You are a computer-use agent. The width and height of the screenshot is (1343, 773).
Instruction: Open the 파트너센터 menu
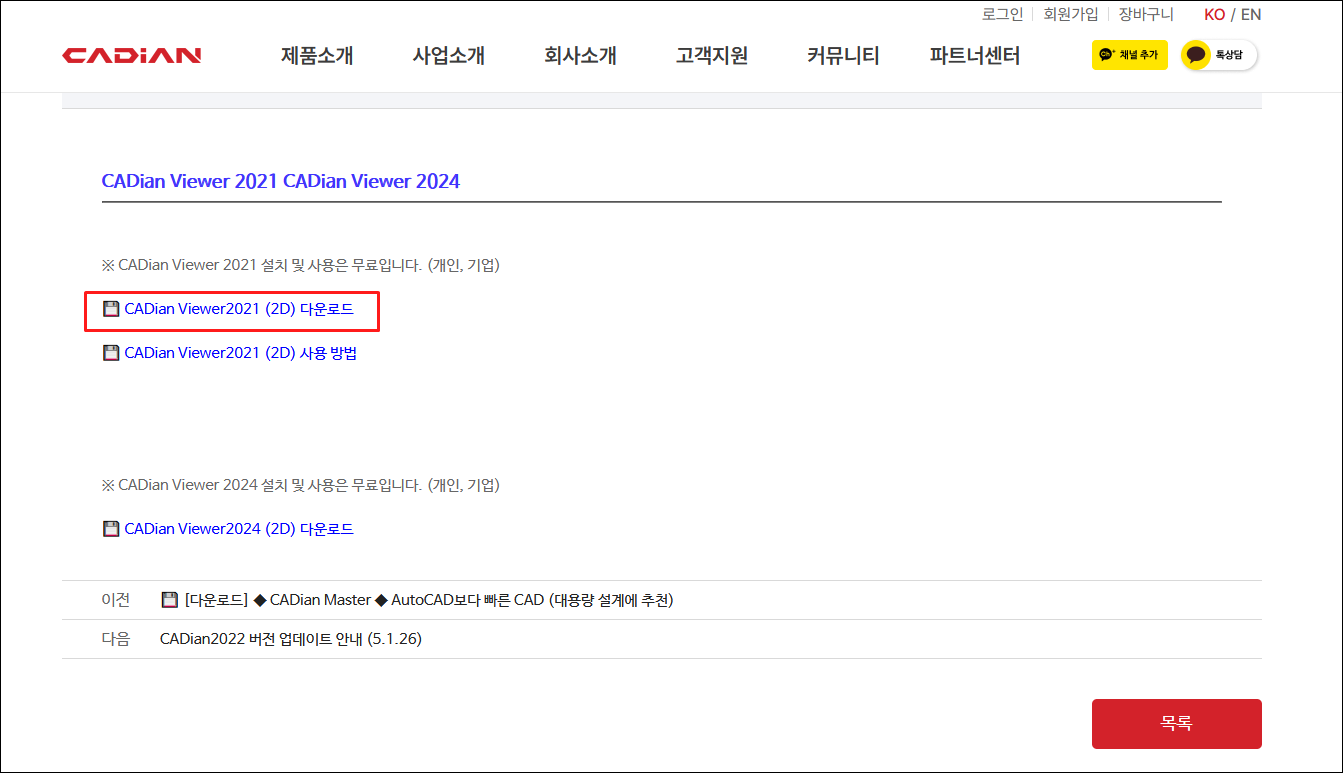click(975, 56)
